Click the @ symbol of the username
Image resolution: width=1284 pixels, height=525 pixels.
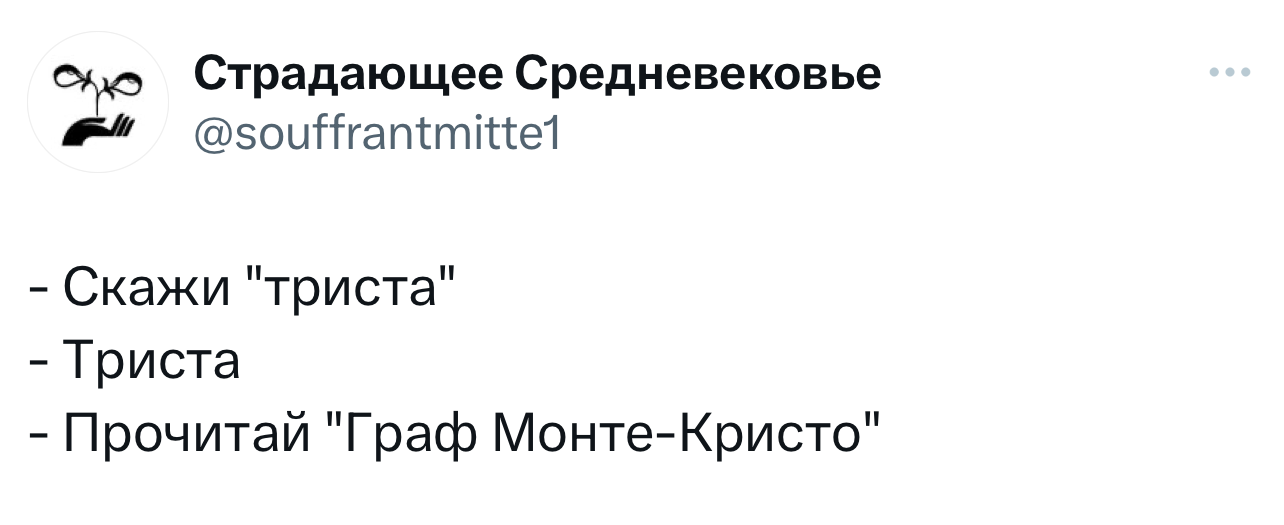click(x=212, y=130)
